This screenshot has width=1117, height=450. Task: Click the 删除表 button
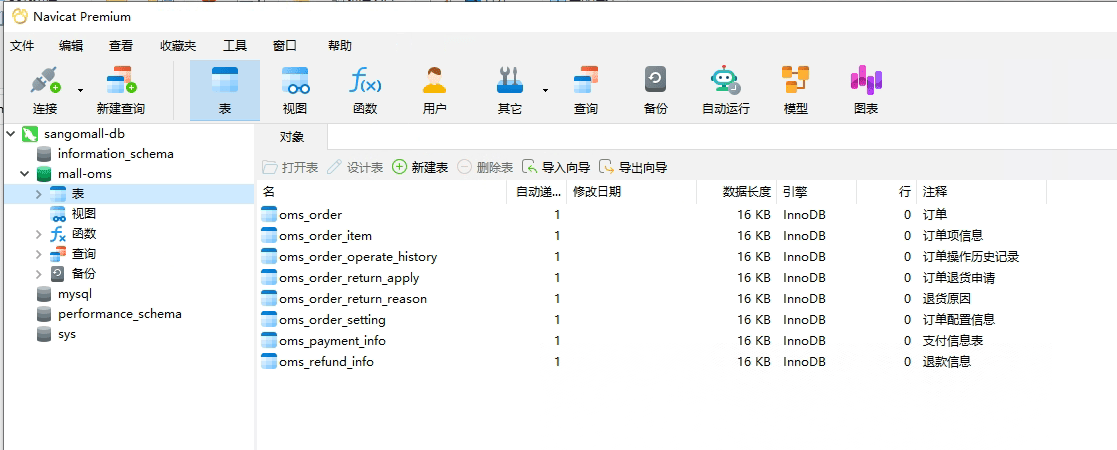point(485,167)
